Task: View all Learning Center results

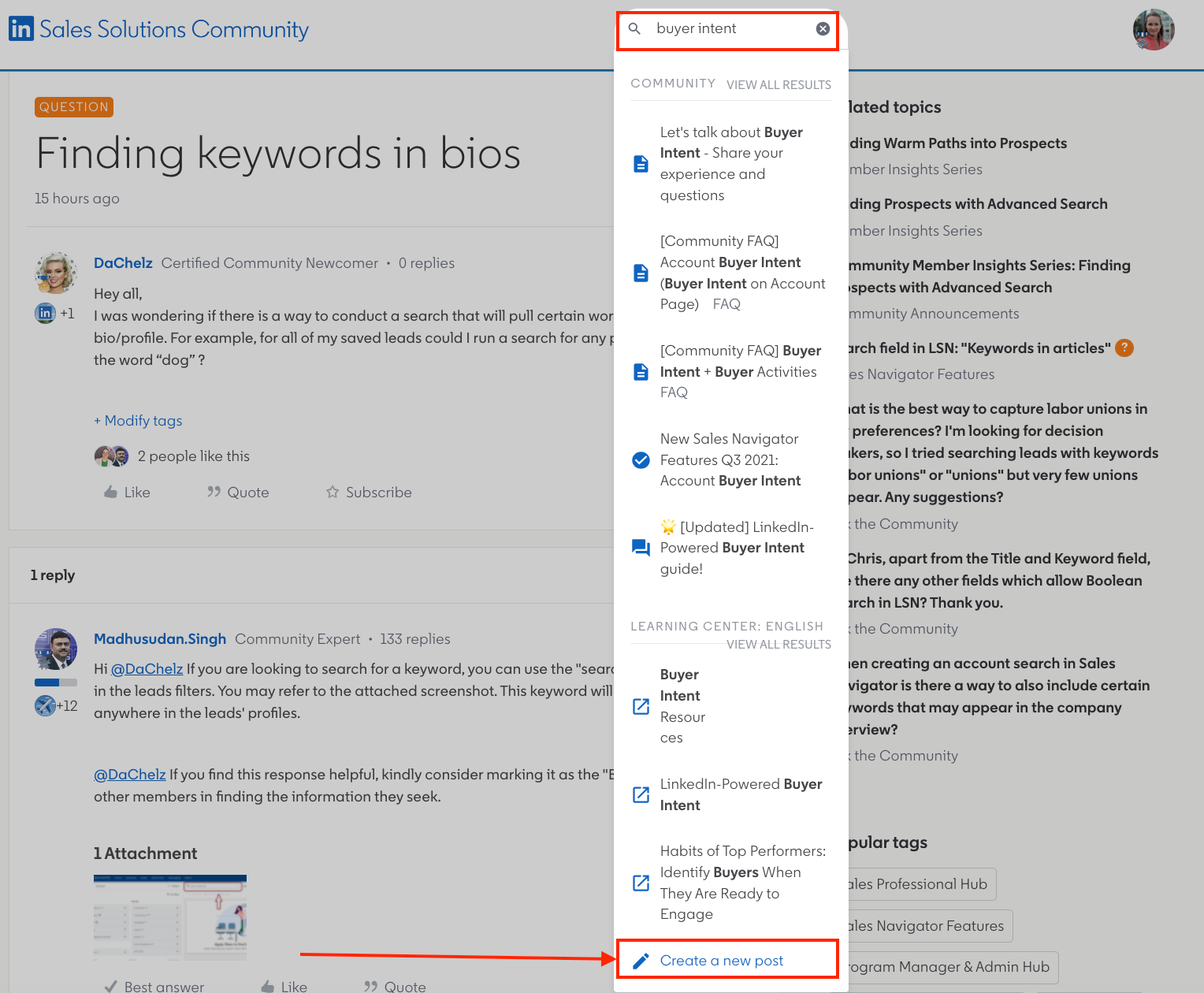Action: pyautogui.click(x=779, y=644)
